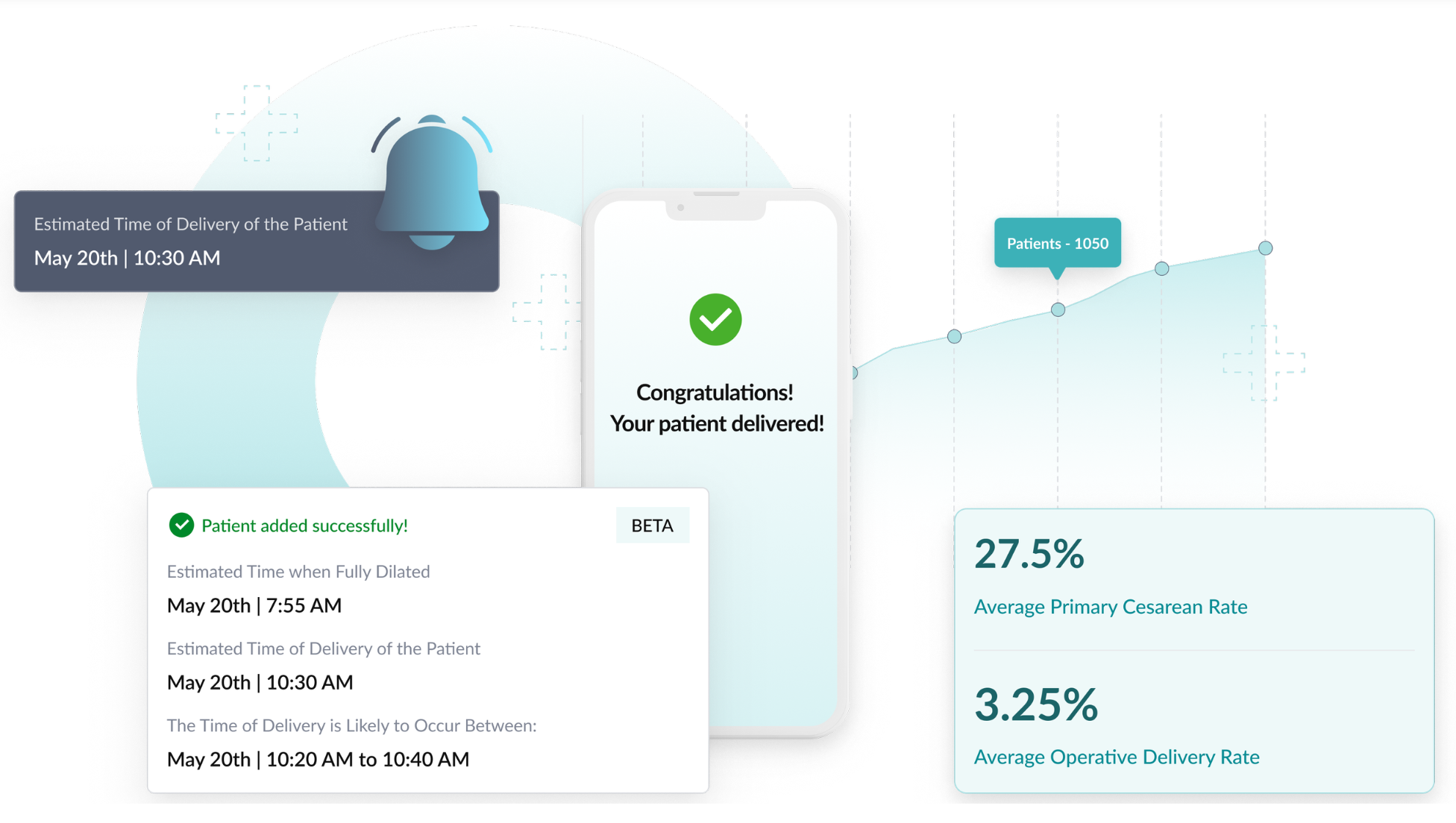The height and width of the screenshot is (823, 1456).
Task: Click the BETA badge
Action: 653,526
